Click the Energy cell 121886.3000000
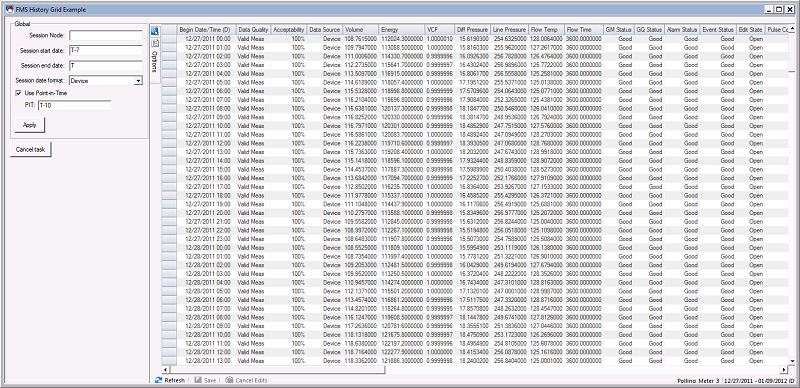Screen dimensions: 800x388 point(402,361)
